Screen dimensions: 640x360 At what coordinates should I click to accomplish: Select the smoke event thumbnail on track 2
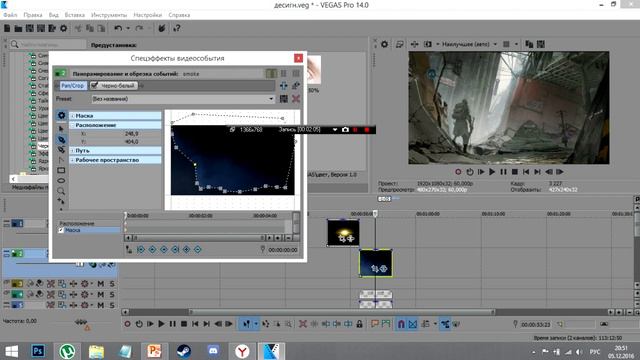(376, 264)
